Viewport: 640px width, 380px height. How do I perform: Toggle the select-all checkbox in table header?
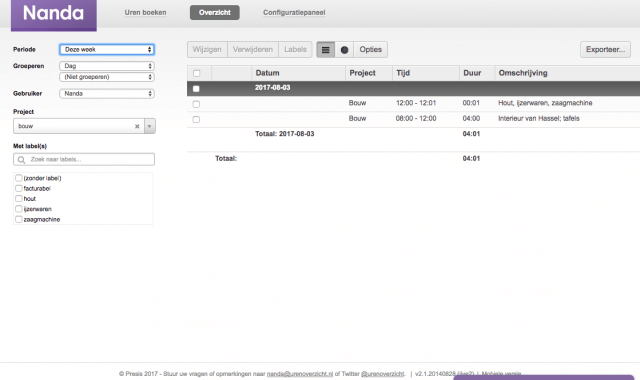point(196,73)
